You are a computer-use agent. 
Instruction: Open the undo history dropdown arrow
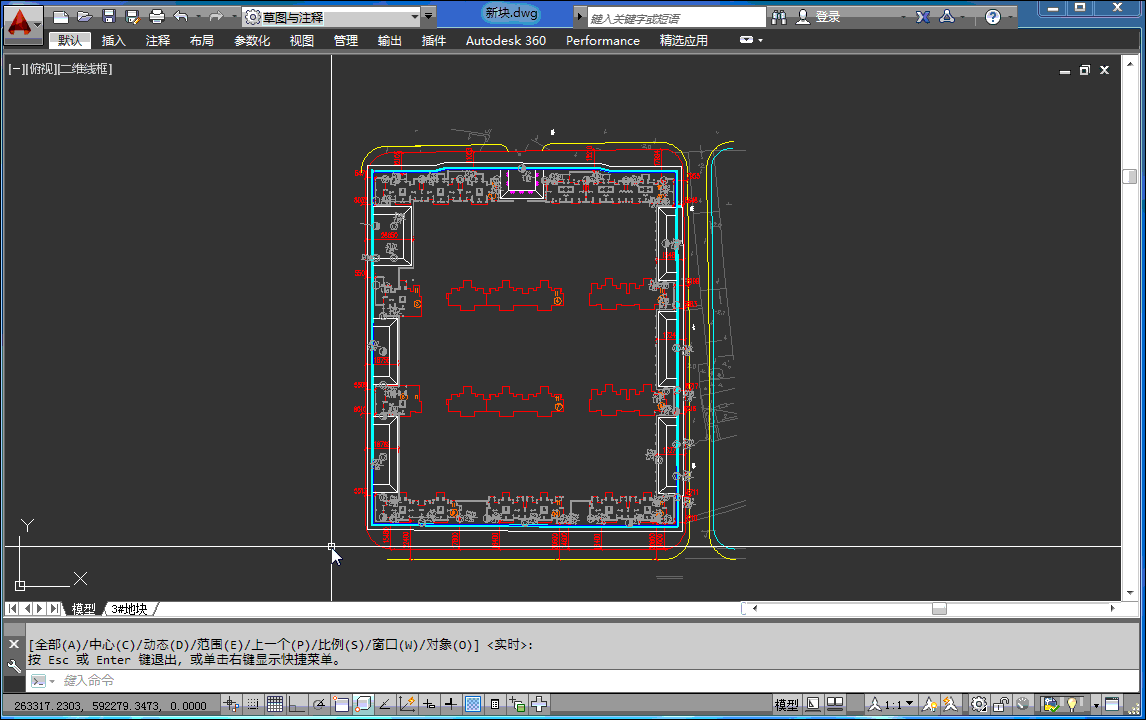[198, 16]
